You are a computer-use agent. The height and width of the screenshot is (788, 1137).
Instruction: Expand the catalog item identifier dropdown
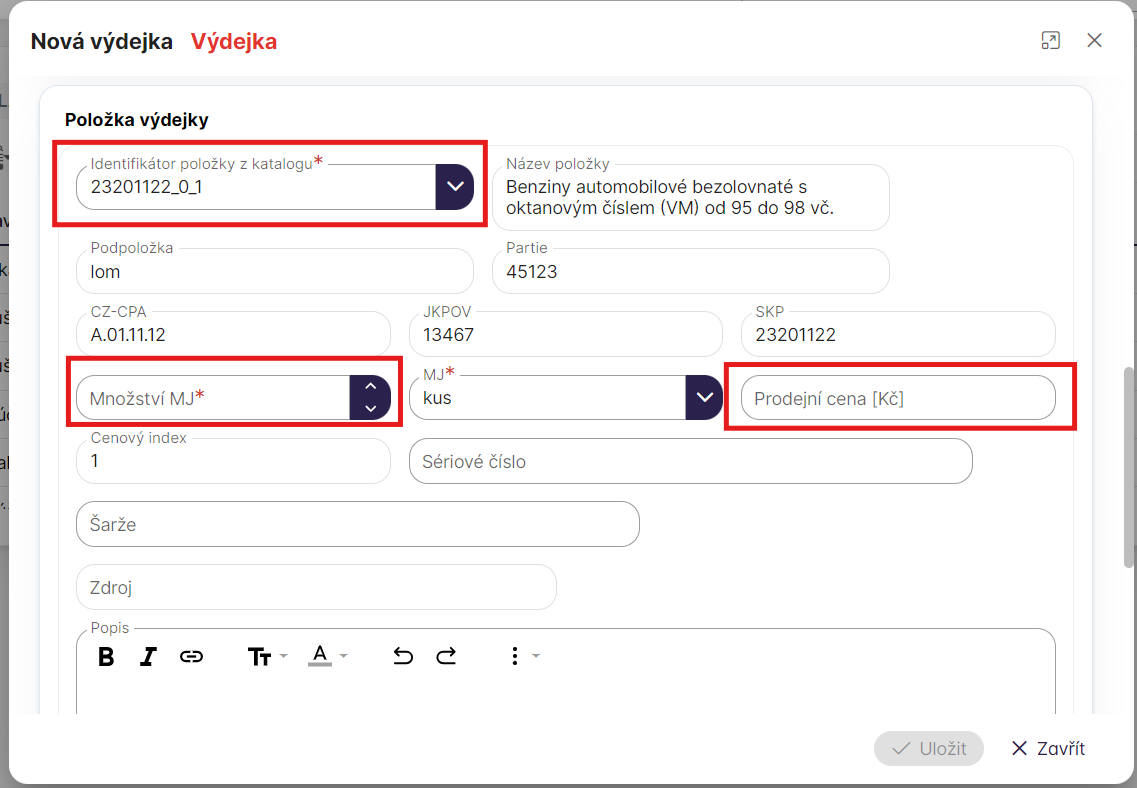[x=455, y=186]
